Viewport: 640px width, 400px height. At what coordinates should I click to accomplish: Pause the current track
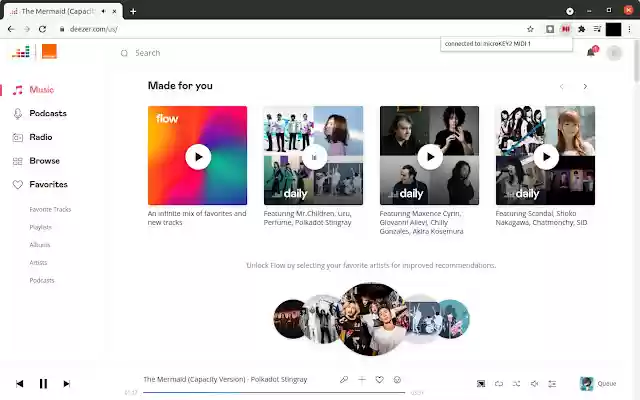pyautogui.click(x=43, y=384)
